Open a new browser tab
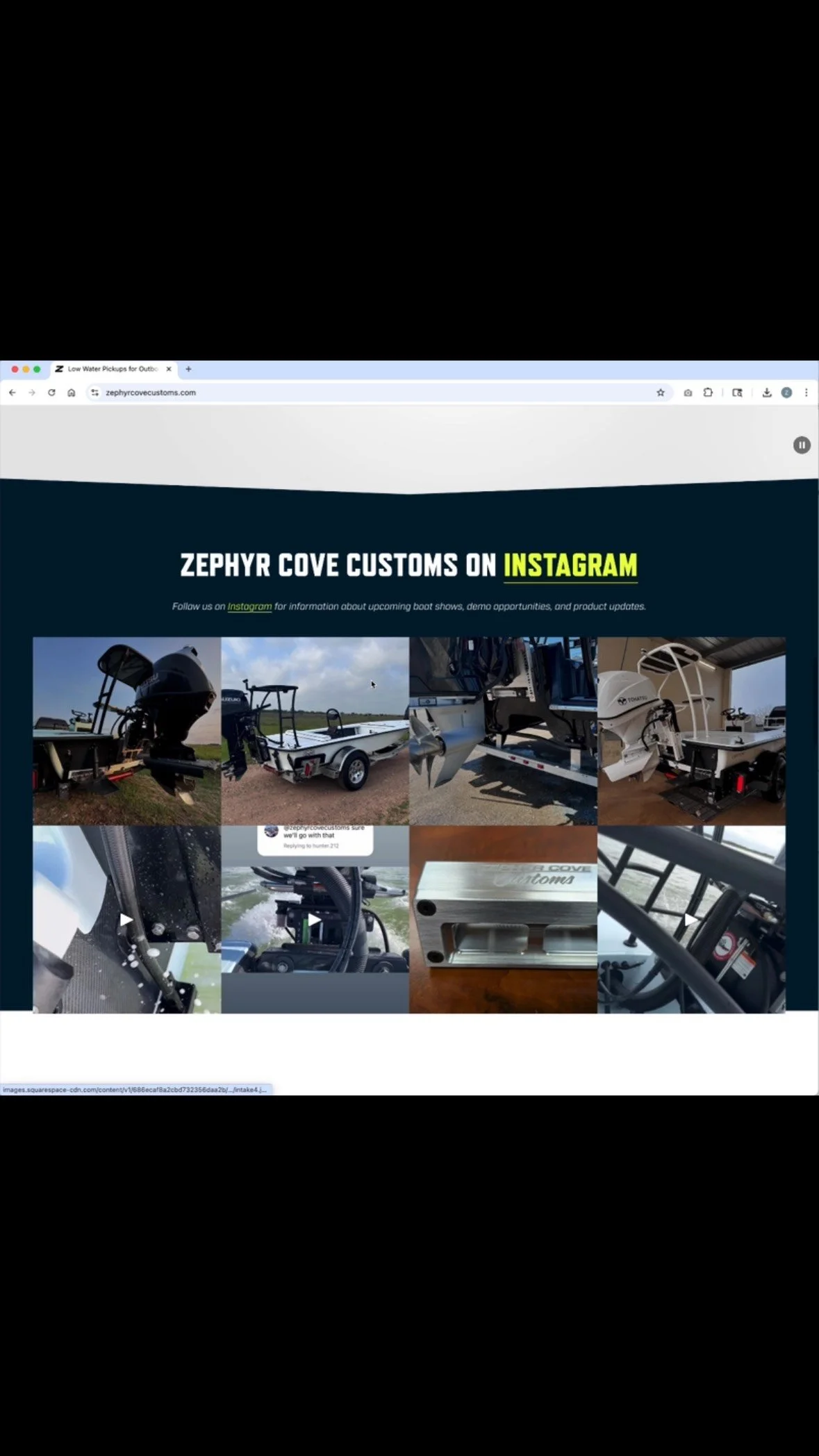The width and height of the screenshot is (819, 1456). coord(188,369)
